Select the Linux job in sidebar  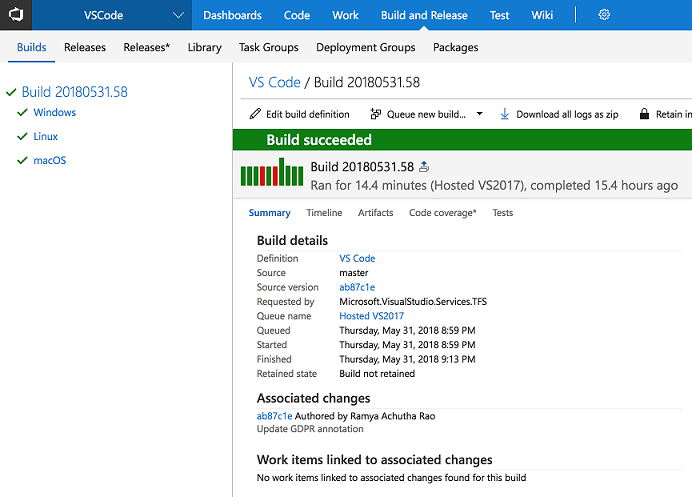[45, 136]
